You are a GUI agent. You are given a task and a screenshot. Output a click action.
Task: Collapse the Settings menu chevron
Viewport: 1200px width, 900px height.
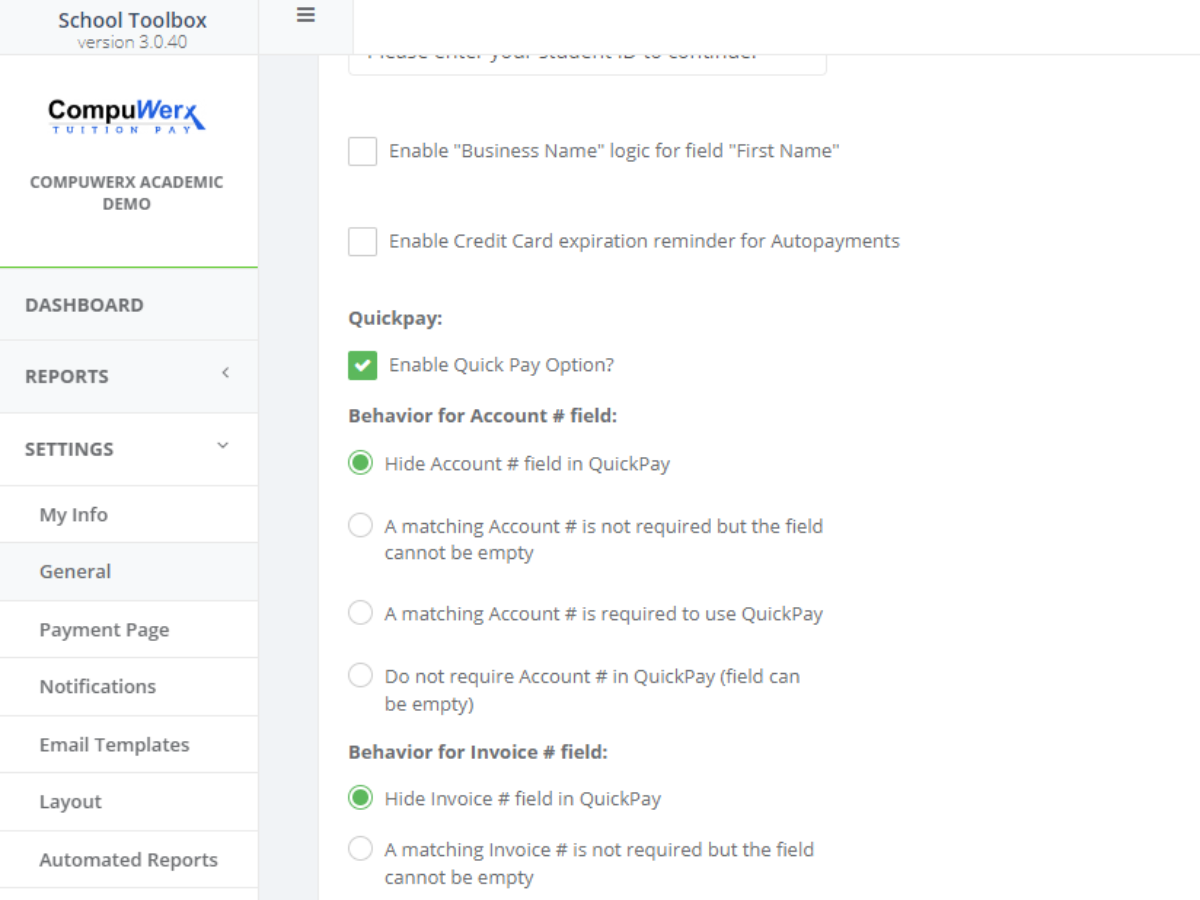[x=223, y=446]
